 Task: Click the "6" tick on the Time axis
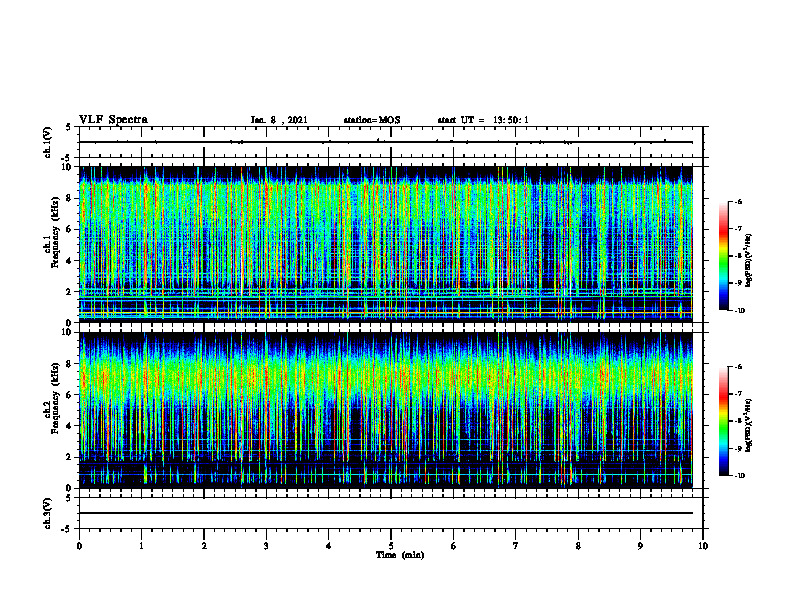point(454,546)
